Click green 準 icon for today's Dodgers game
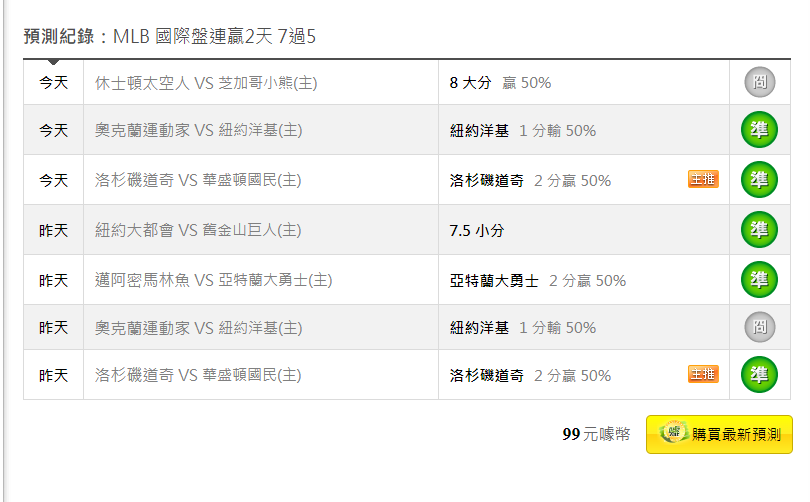Viewport: 810px width, 502px height. point(759,180)
